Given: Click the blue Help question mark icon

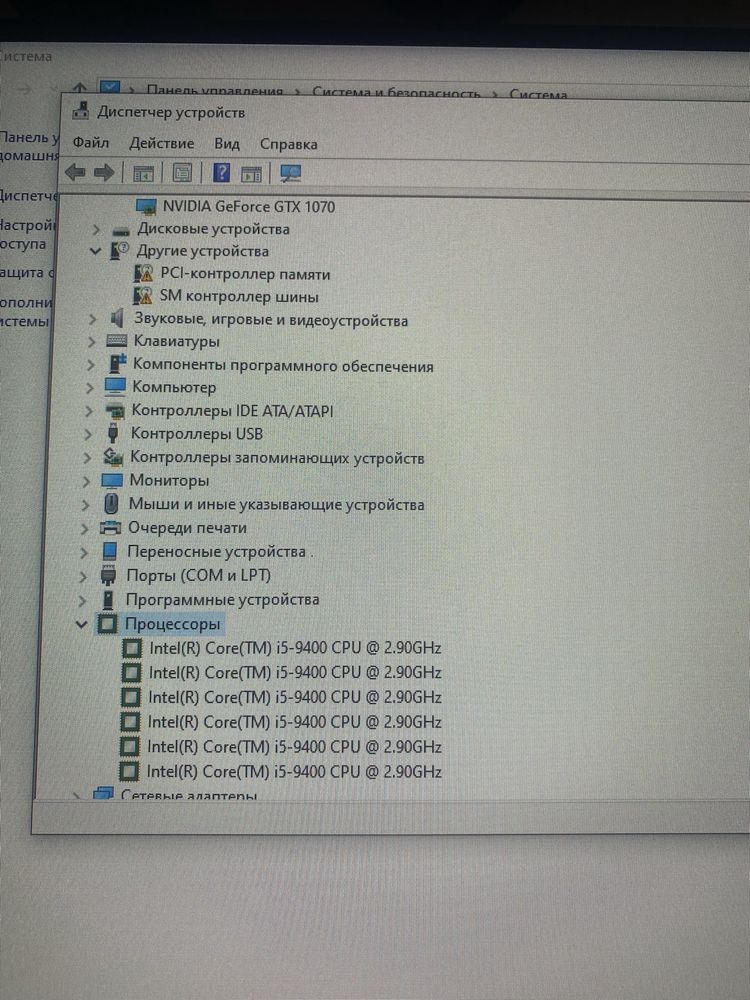Looking at the screenshot, I should (x=221, y=172).
